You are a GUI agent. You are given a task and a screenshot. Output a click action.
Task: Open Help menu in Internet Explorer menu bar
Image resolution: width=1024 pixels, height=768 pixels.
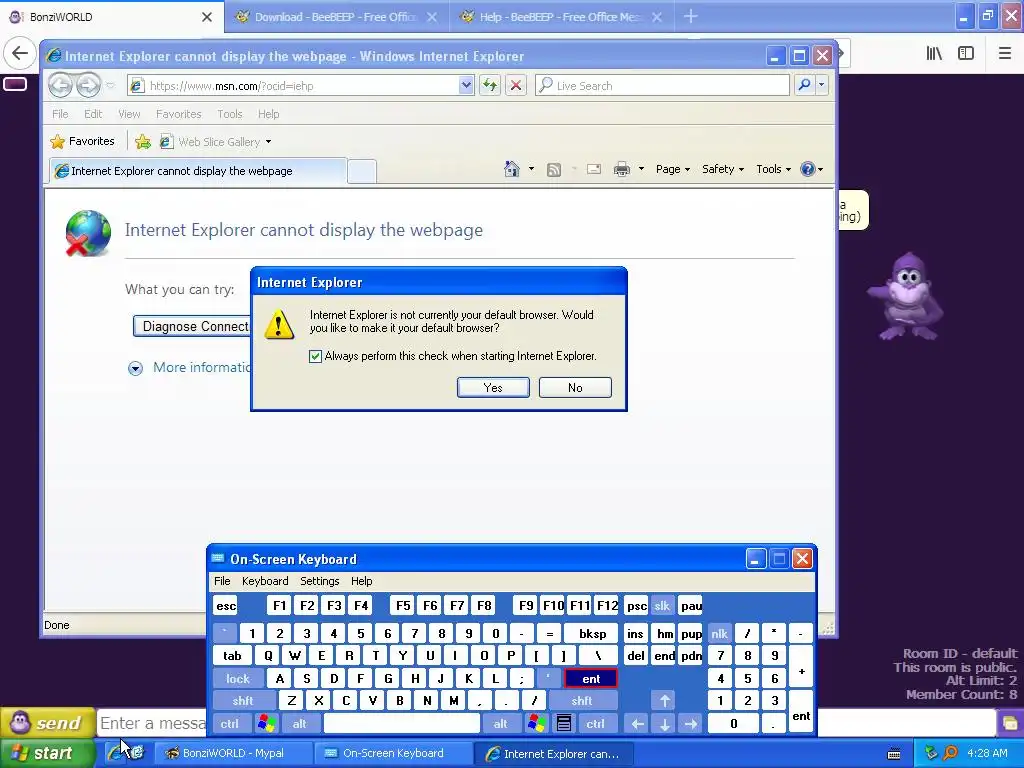click(x=268, y=114)
